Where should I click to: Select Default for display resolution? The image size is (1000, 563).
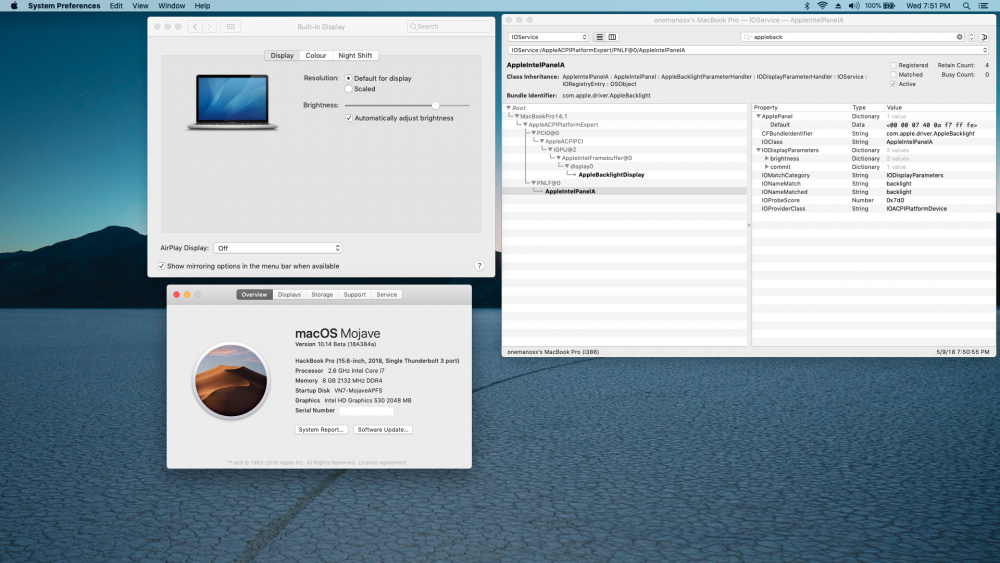tap(348, 78)
